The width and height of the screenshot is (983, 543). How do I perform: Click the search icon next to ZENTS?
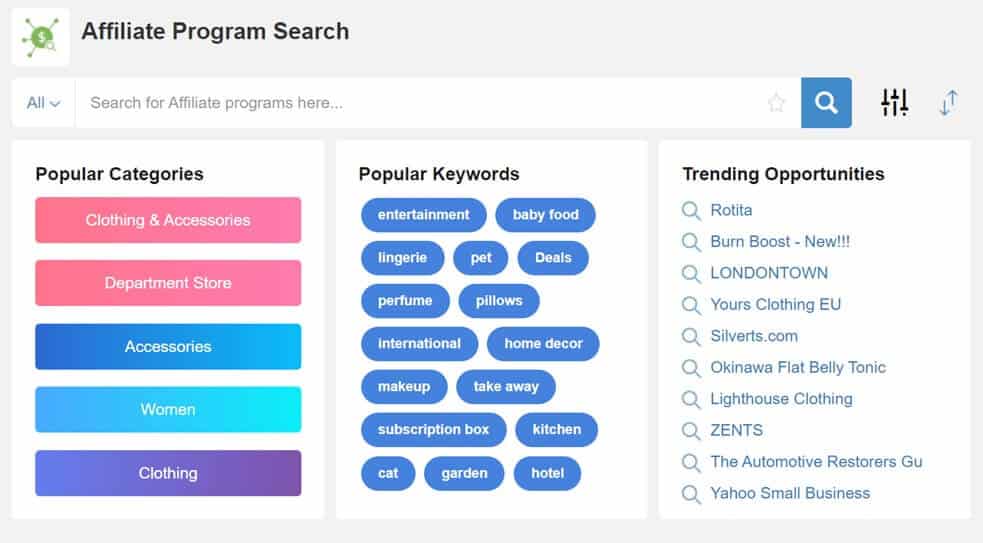tap(691, 431)
